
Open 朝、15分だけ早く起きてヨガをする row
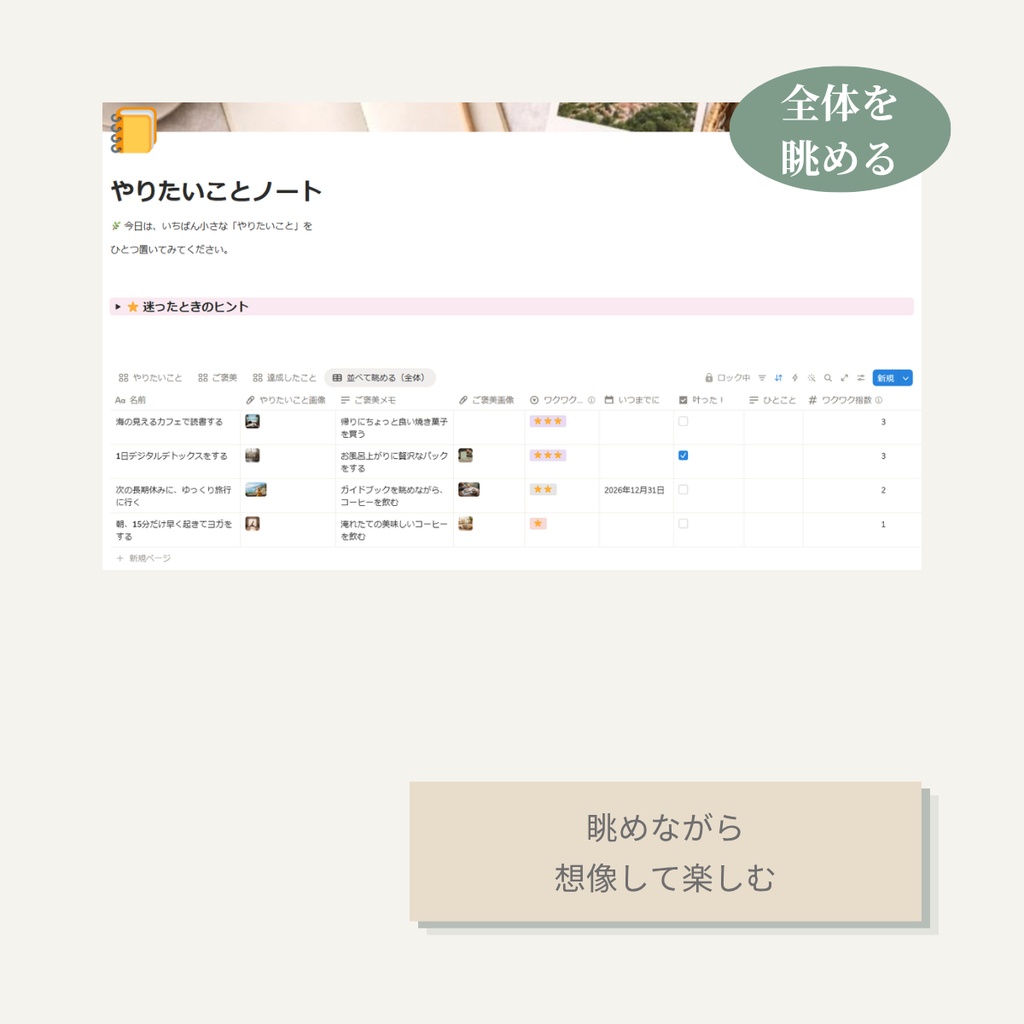pos(174,530)
